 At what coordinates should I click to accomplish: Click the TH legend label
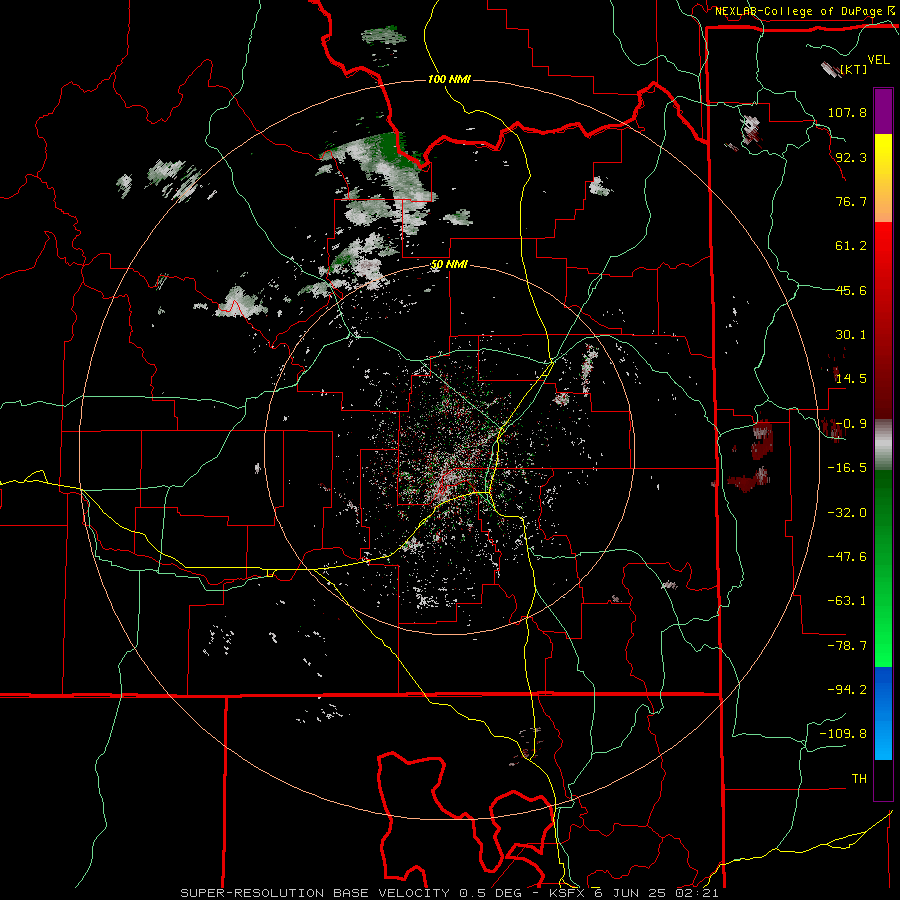(x=859, y=779)
